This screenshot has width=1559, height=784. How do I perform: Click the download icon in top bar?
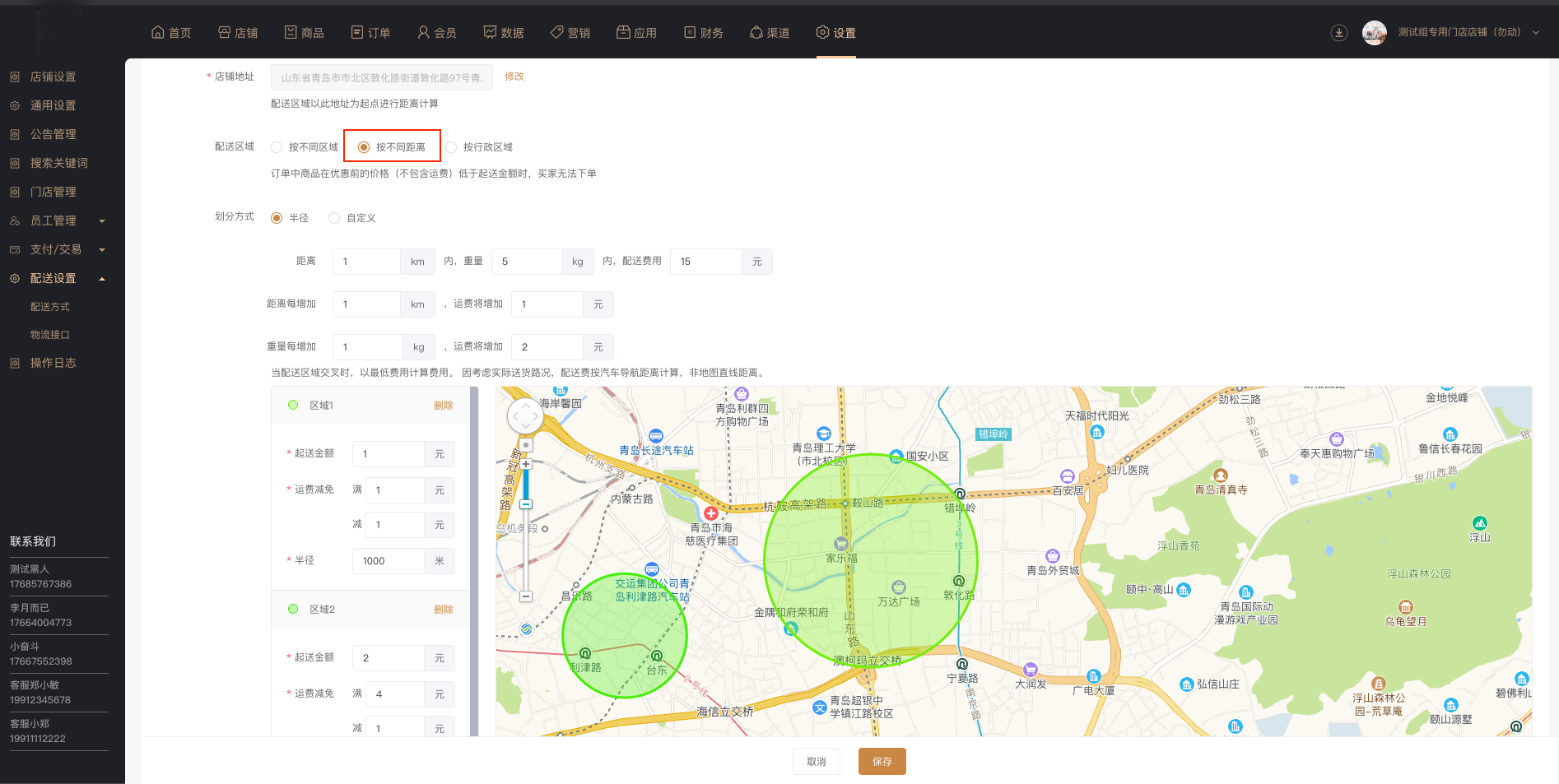[x=1338, y=33]
